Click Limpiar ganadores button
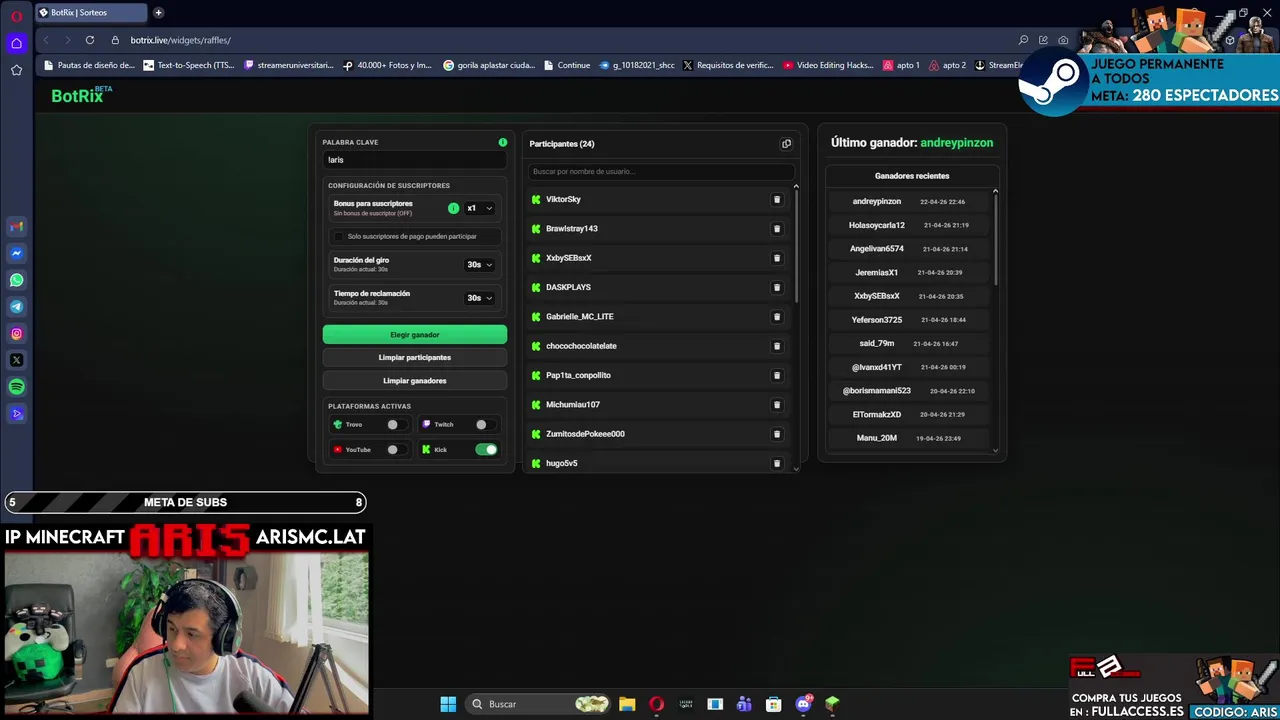The height and width of the screenshot is (720, 1280). tap(415, 381)
